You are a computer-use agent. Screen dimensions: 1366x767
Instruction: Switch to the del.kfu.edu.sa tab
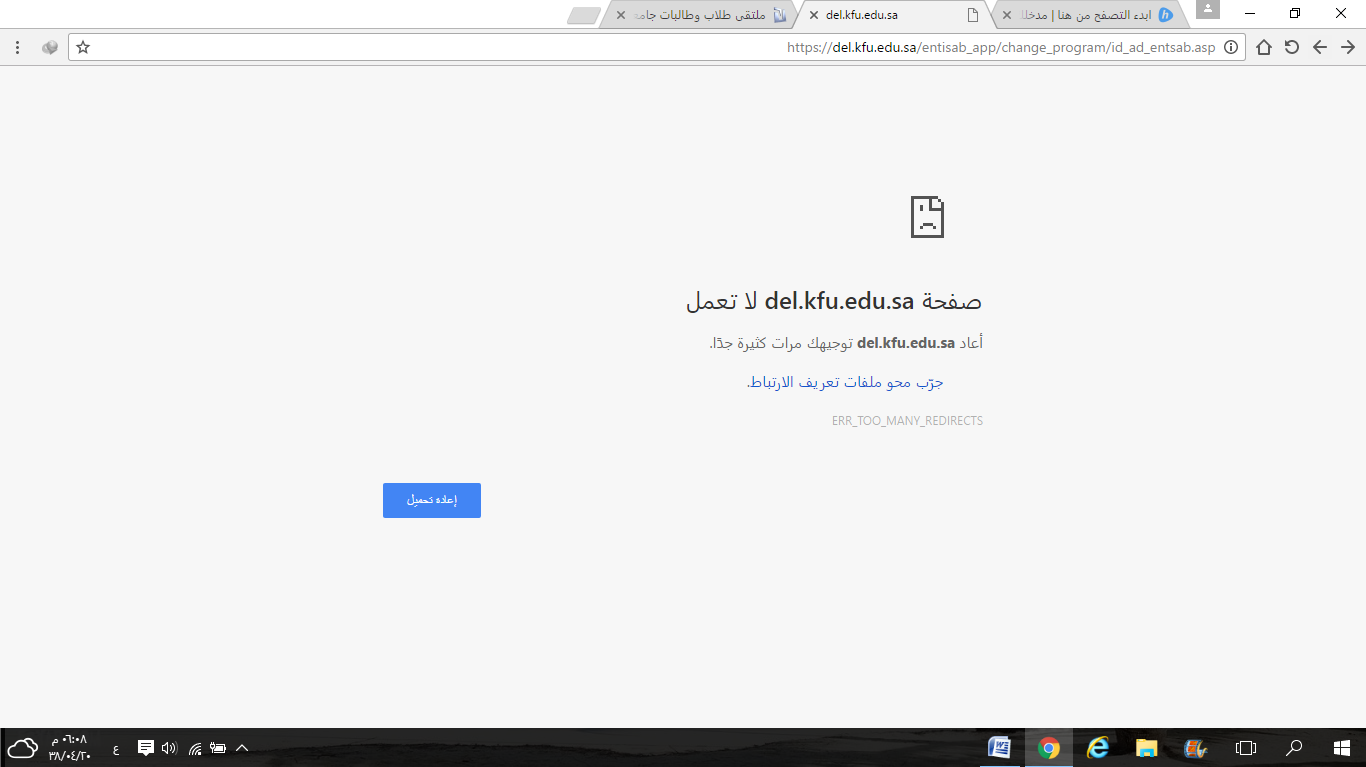(893, 15)
